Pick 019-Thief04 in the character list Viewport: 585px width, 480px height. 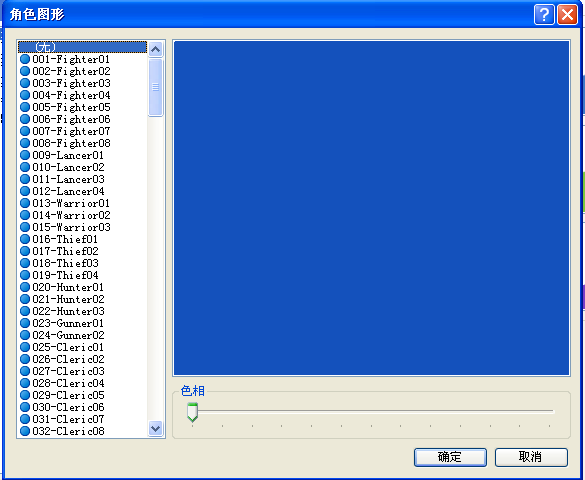pos(82,275)
